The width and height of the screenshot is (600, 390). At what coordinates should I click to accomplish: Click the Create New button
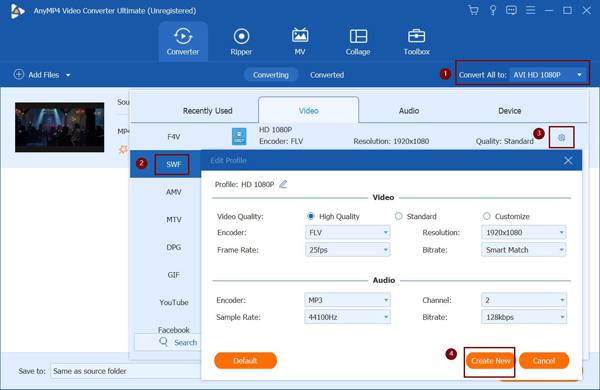click(x=491, y=361)
